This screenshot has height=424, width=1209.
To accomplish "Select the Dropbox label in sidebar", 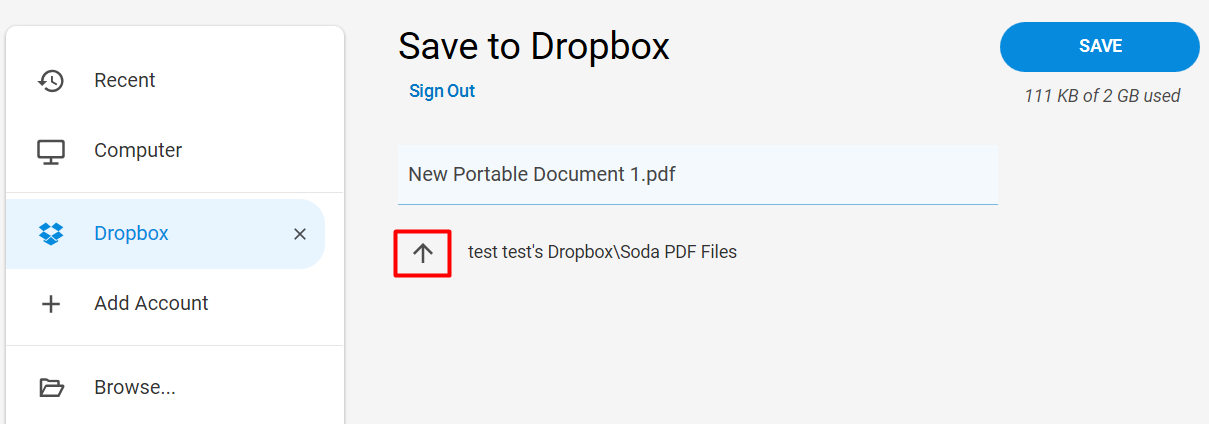I will [x=131, y=233].
